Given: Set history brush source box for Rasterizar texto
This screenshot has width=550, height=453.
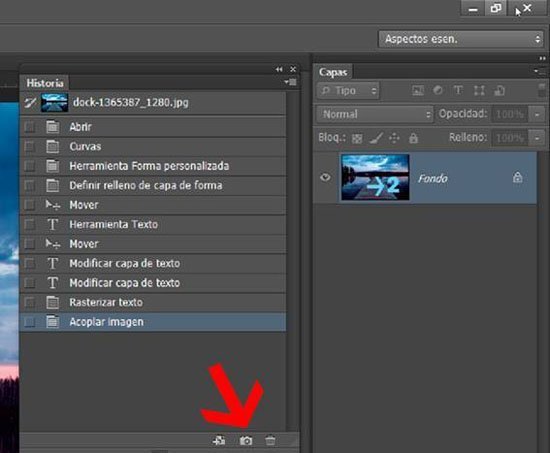Looking at the screenshot, I should (x=30, y=302).
